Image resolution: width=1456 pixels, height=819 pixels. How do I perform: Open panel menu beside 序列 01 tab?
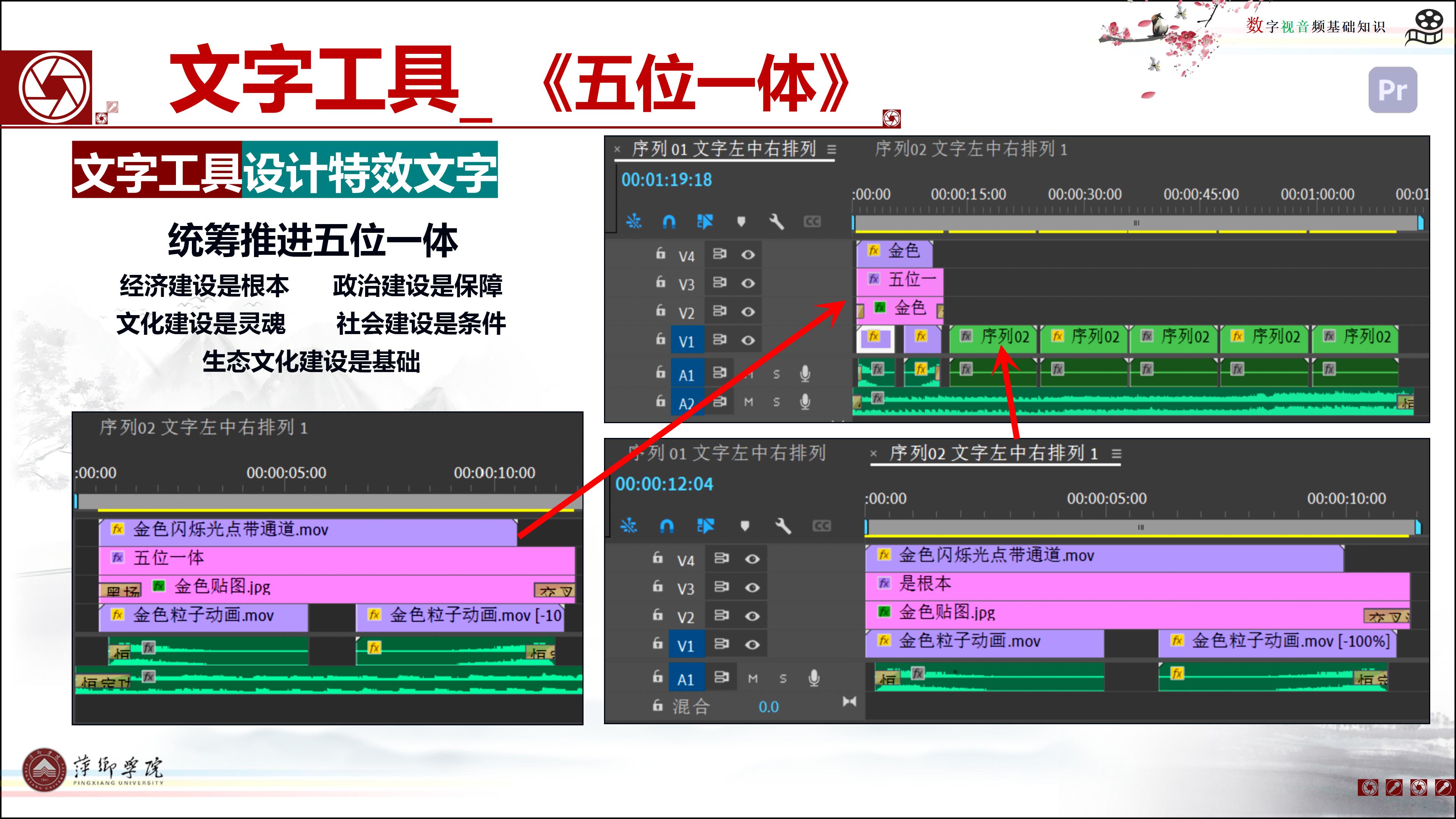click(832, 150)
